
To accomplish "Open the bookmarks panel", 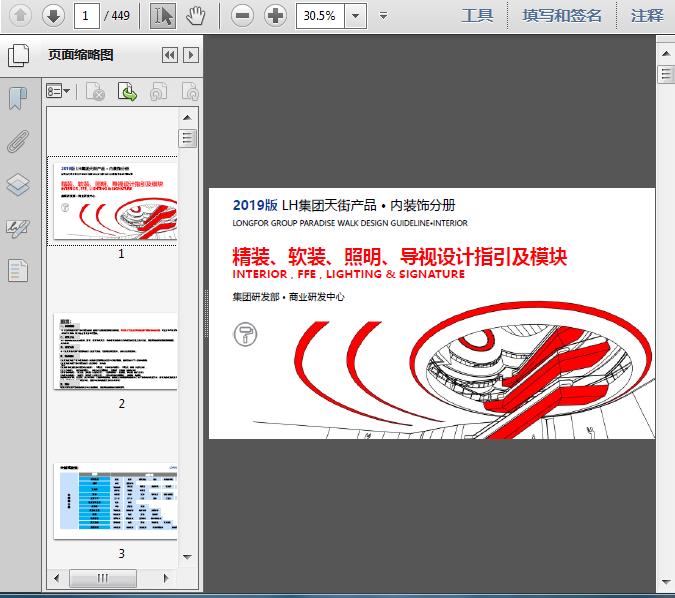I will (x=18, y=98).
